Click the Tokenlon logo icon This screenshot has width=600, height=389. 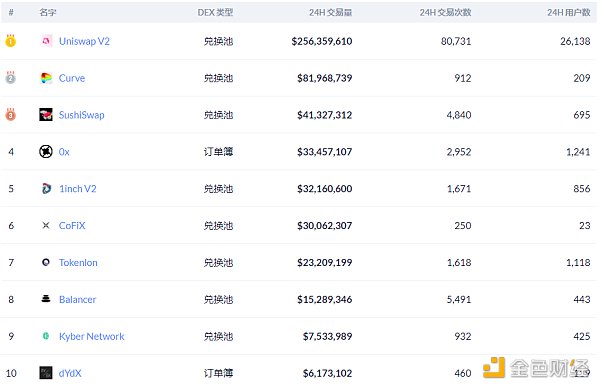pyautogui.click(x=46, y=262)
